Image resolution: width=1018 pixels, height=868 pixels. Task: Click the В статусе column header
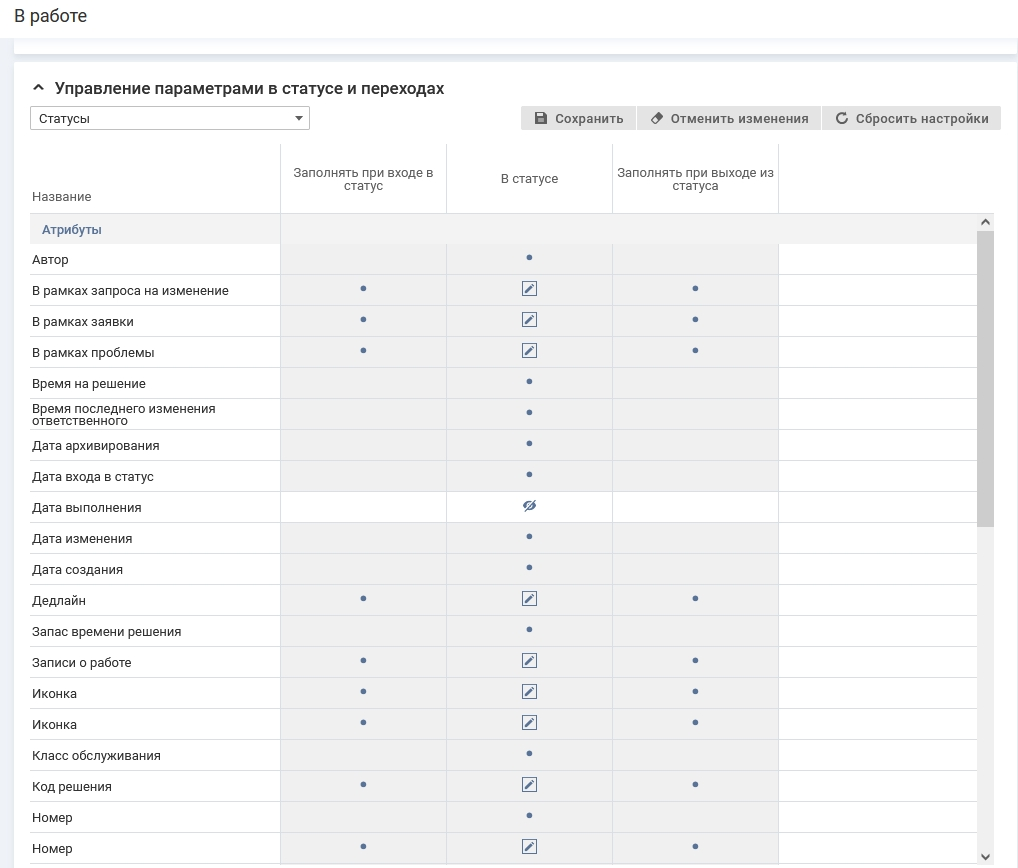pyautogui.click(x=529, y=179)
